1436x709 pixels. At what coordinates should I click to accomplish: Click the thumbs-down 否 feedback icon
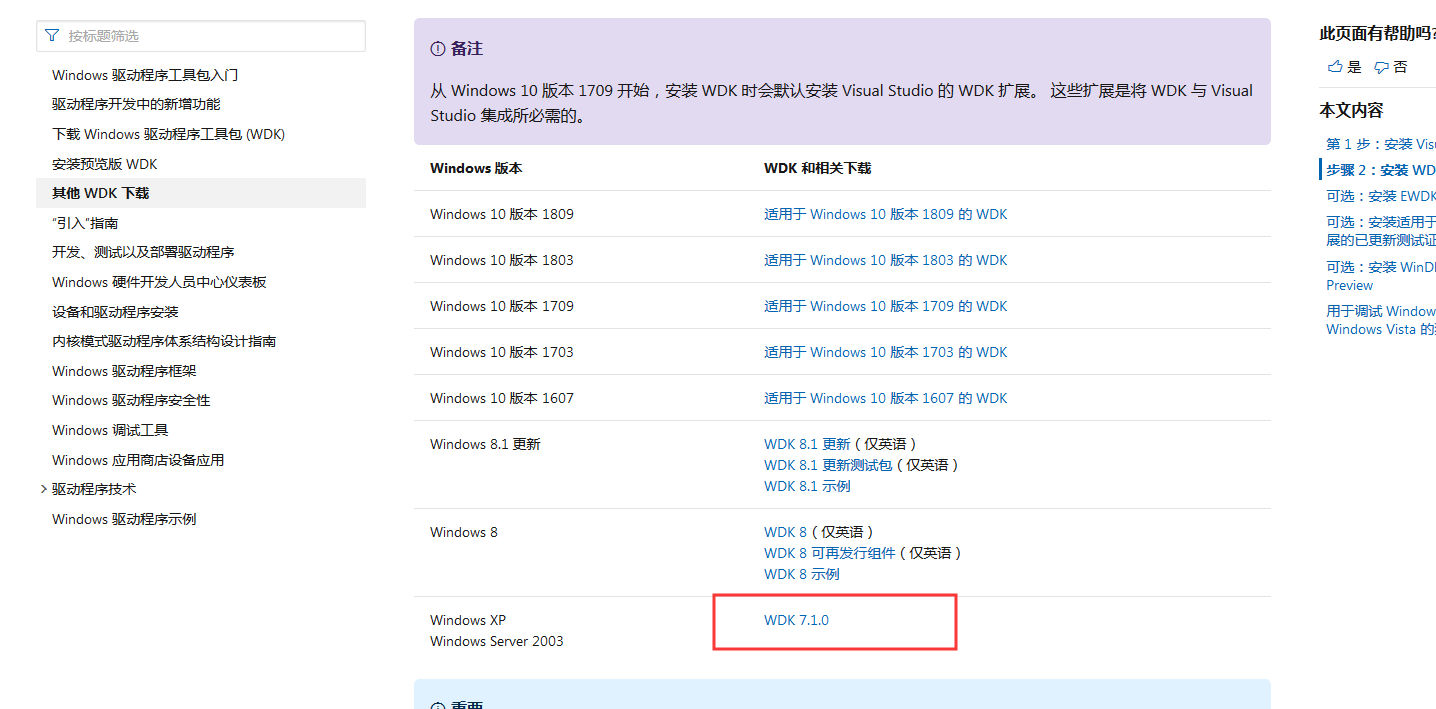point(1383,66)
